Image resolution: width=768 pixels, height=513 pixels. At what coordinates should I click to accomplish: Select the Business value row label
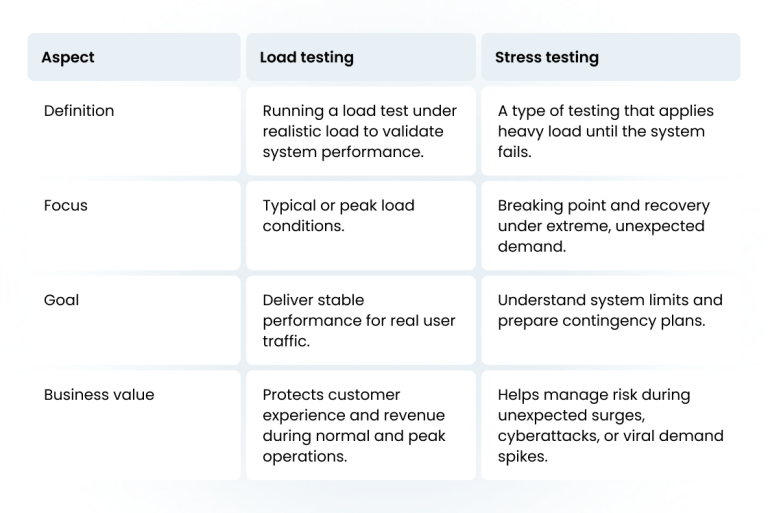click(x=99, y=395)
